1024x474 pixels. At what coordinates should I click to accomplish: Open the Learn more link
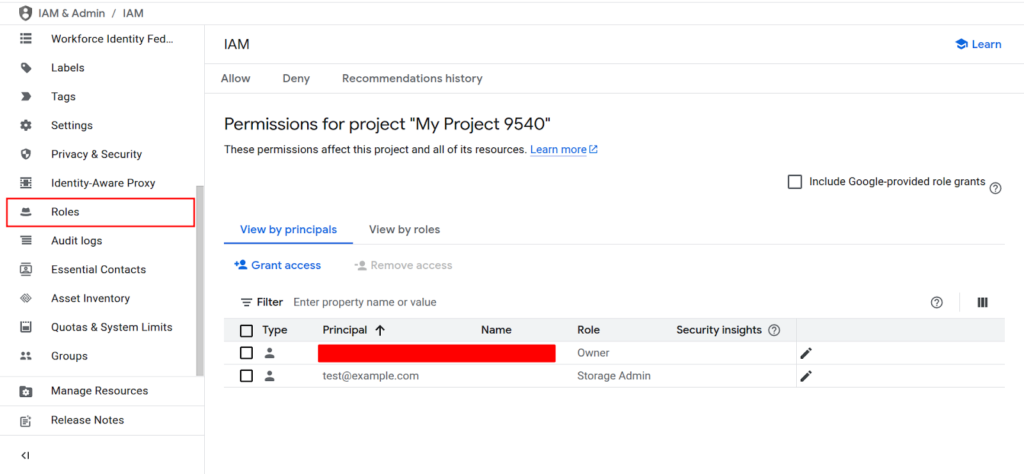tap(564, 150)
